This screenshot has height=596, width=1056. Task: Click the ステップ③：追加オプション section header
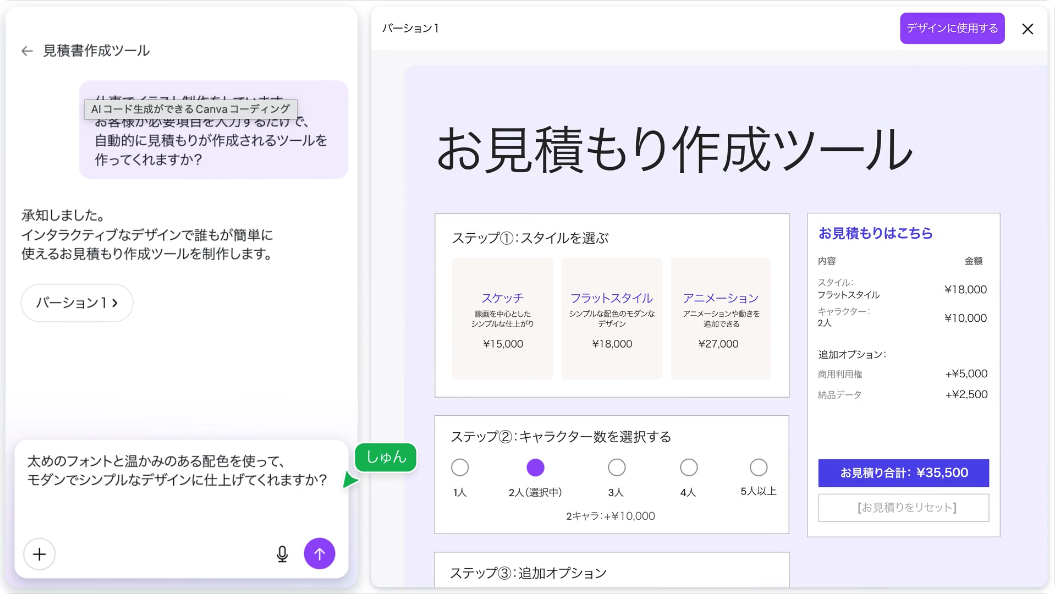[528, 573]
